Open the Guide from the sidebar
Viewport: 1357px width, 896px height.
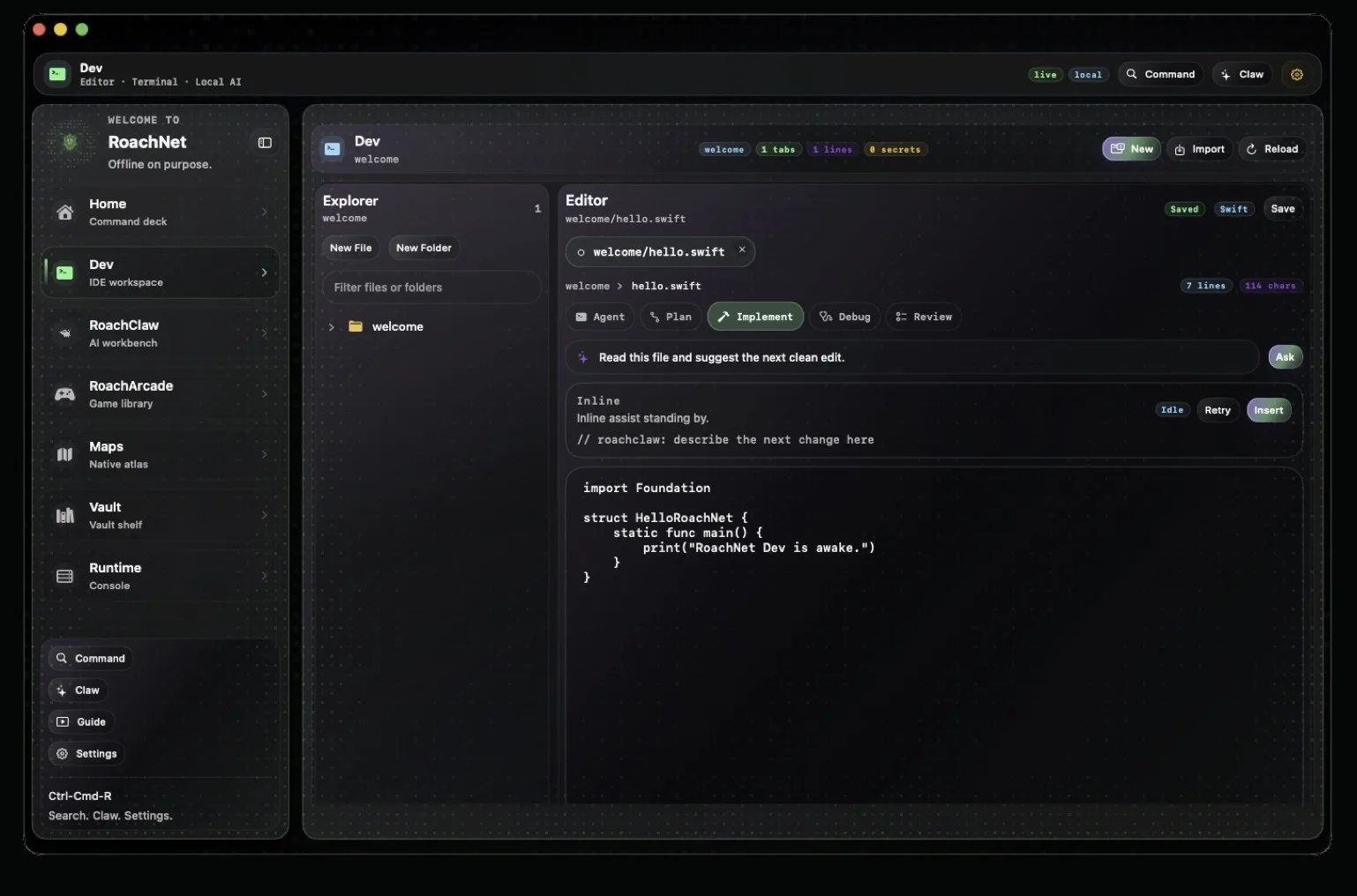click(x=81, y=722)
